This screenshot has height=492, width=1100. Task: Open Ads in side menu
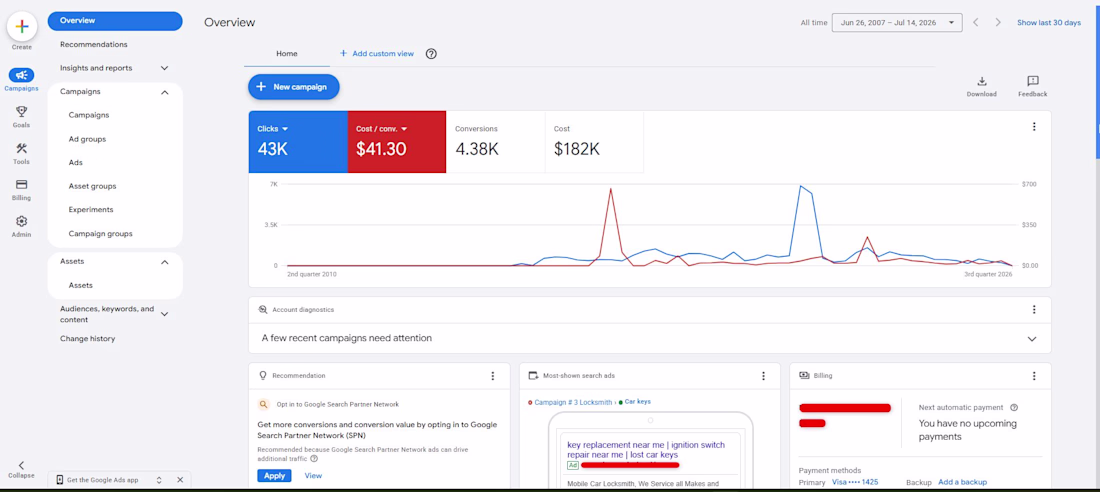point(76,162)
